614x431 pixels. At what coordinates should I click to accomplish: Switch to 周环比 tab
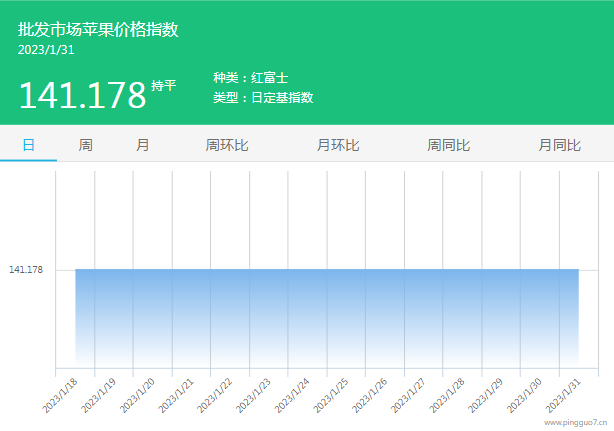tap(227, 145)
